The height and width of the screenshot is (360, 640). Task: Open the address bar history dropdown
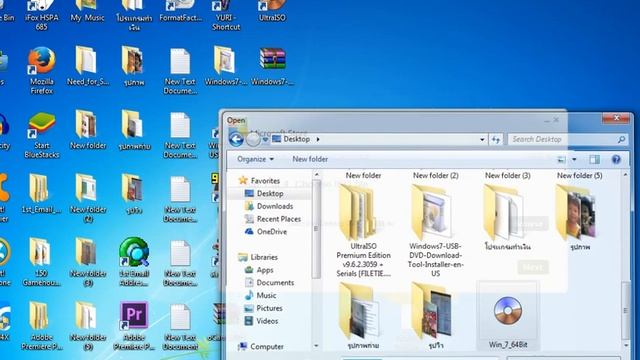click(x=482, y=140)
